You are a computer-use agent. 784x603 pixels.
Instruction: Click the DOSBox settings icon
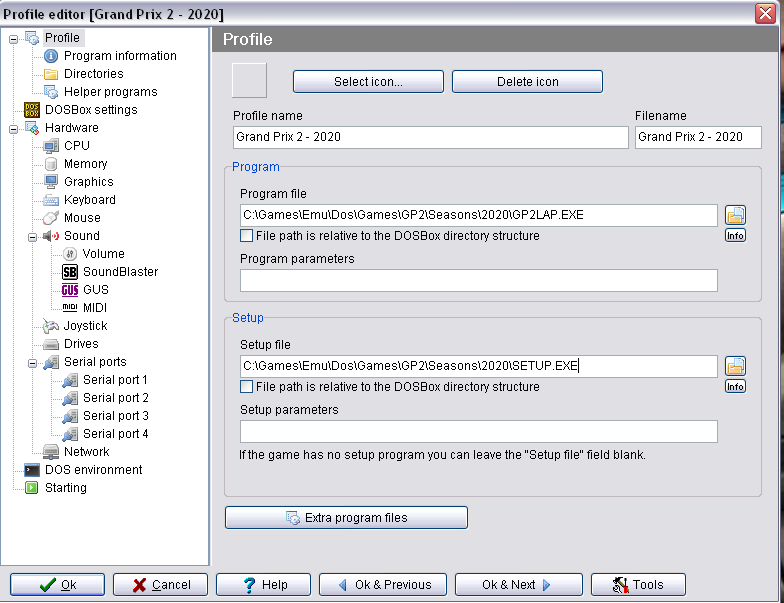[32, 110]
